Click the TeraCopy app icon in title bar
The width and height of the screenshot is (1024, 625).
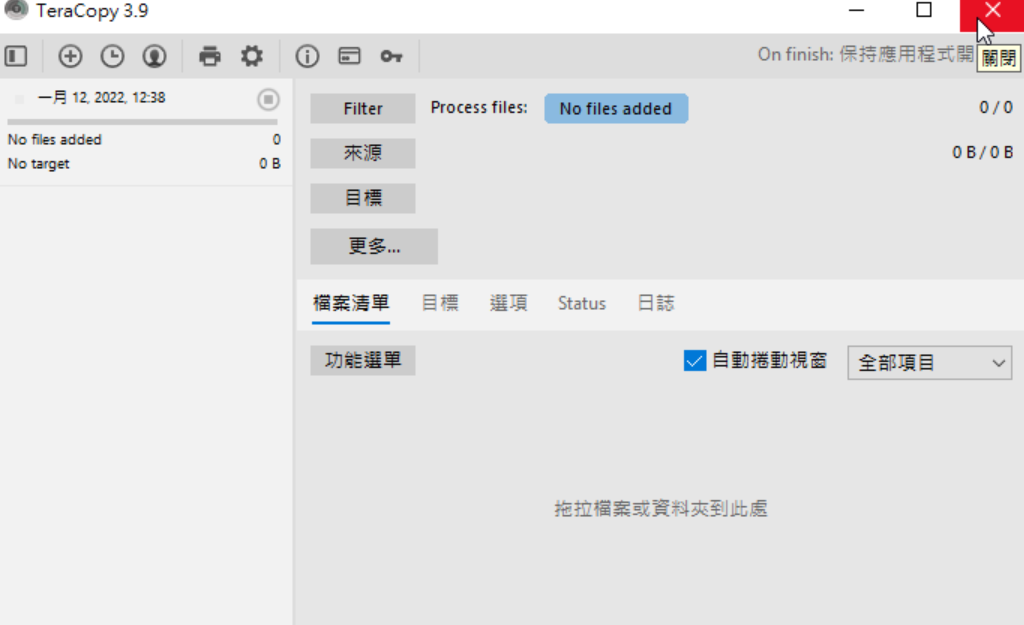(x=16, y=10)
